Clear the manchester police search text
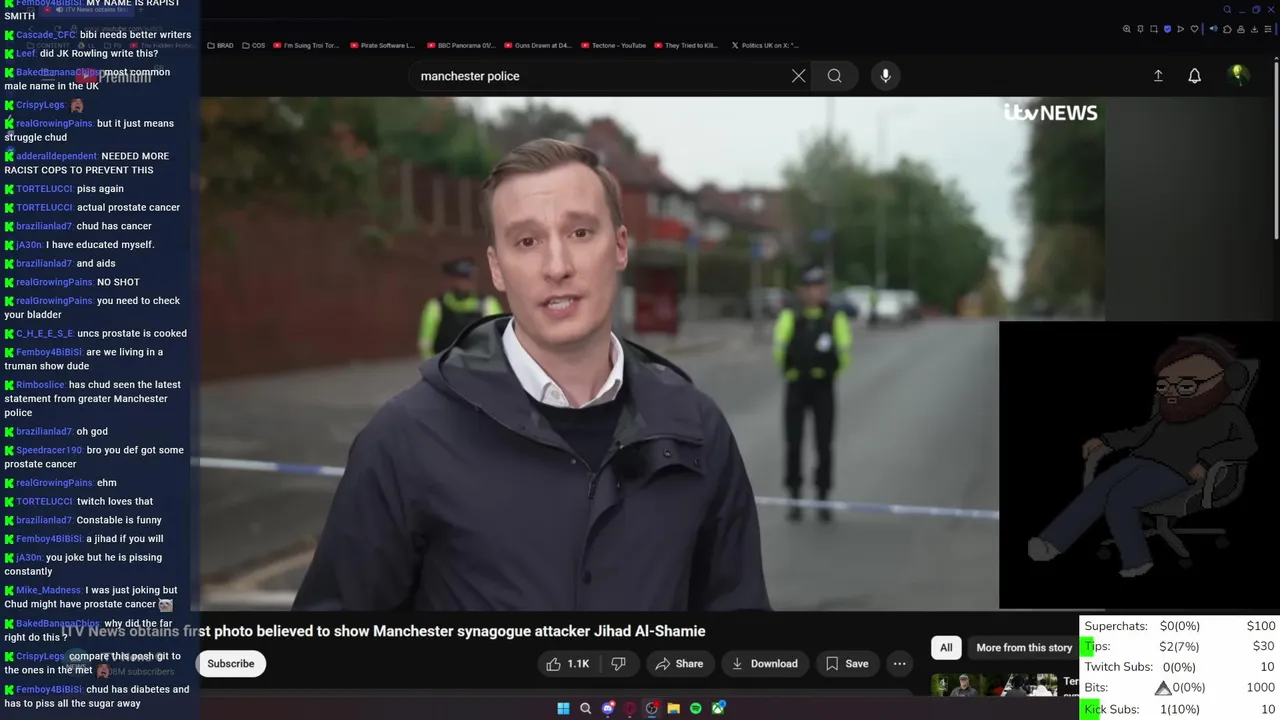Image resolution: width=1280 pixels, height=720 pixels. click(798, 76)
